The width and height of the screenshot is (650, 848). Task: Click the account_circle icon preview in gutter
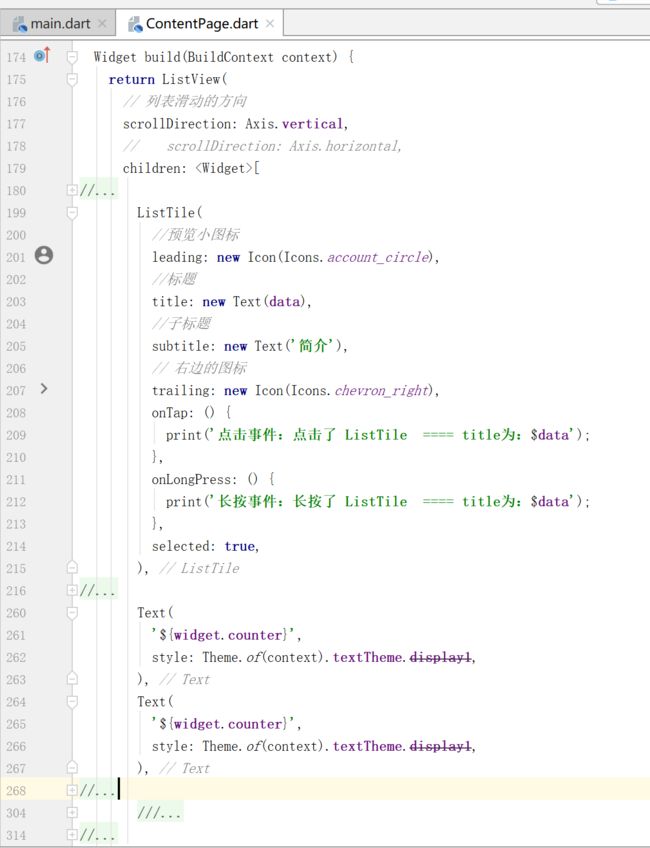click(x=43, y=256)
